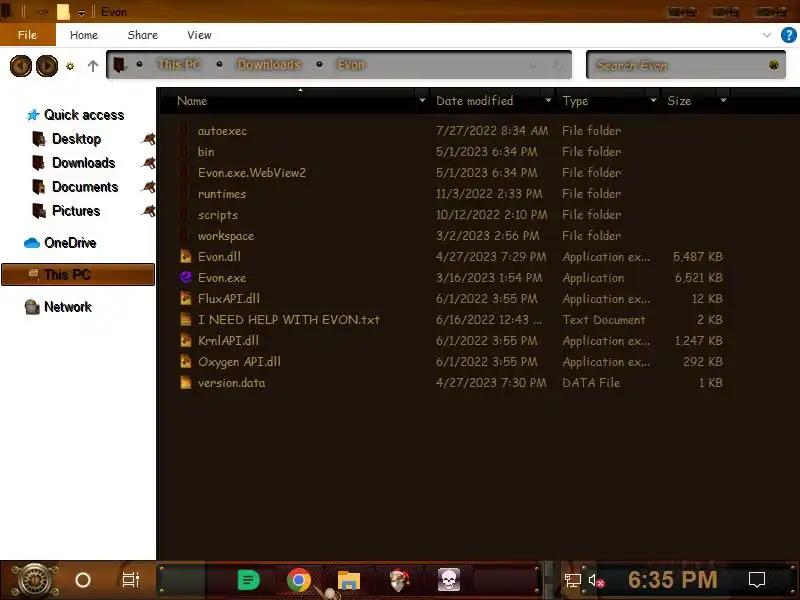Open Date modified column filter arrow

pos(548,101)
